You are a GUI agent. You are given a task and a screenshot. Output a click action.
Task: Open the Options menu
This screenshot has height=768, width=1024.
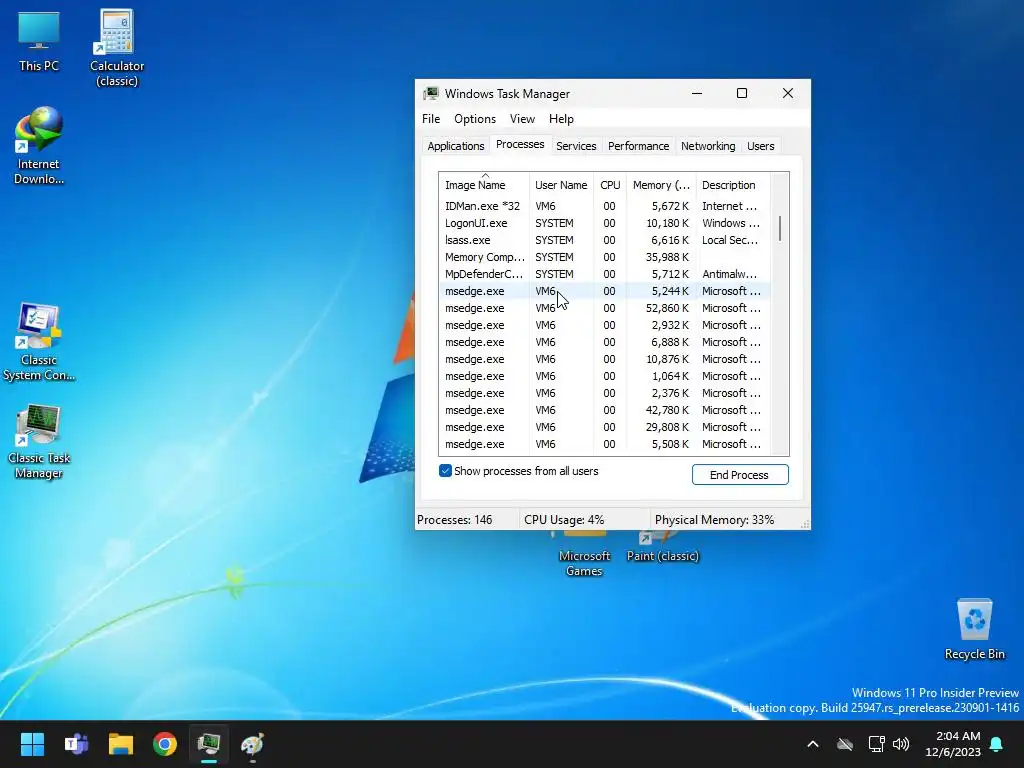click(475, 119)
